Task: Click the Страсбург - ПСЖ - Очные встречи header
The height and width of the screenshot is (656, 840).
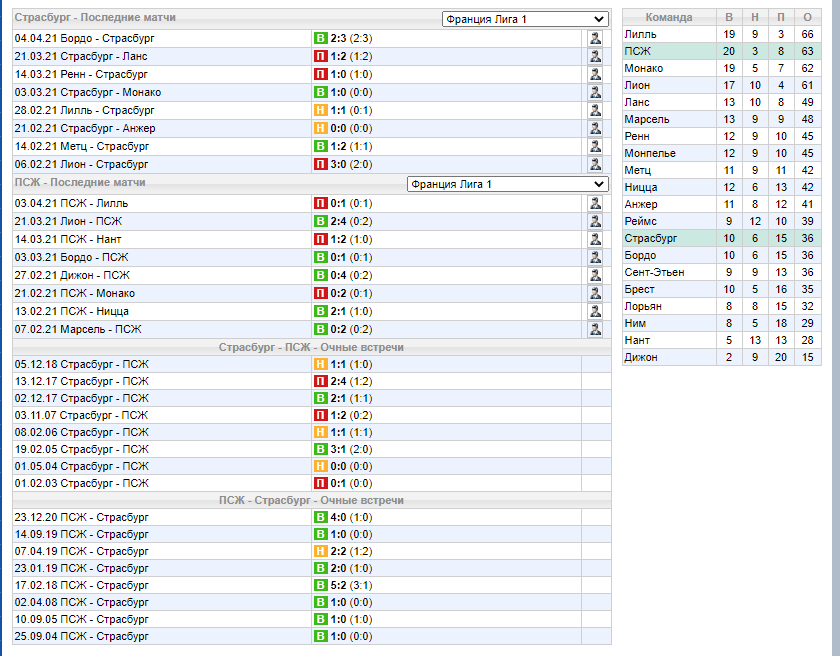Action: [x=311, y=348]
